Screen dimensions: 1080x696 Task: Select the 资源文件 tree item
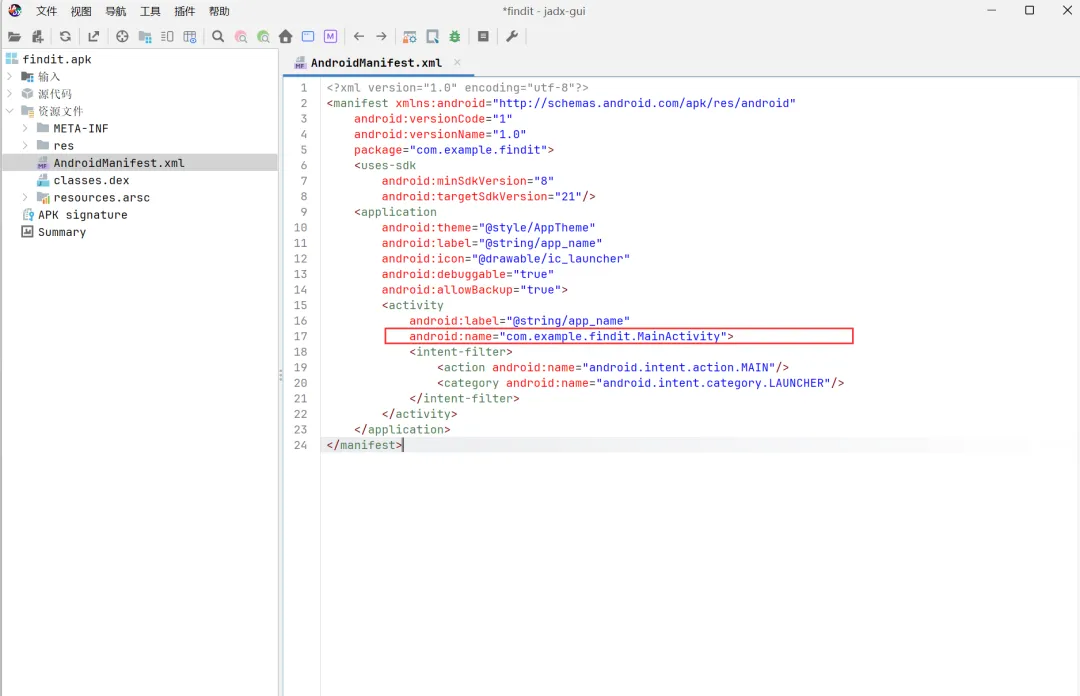click(x=60, y=111)
